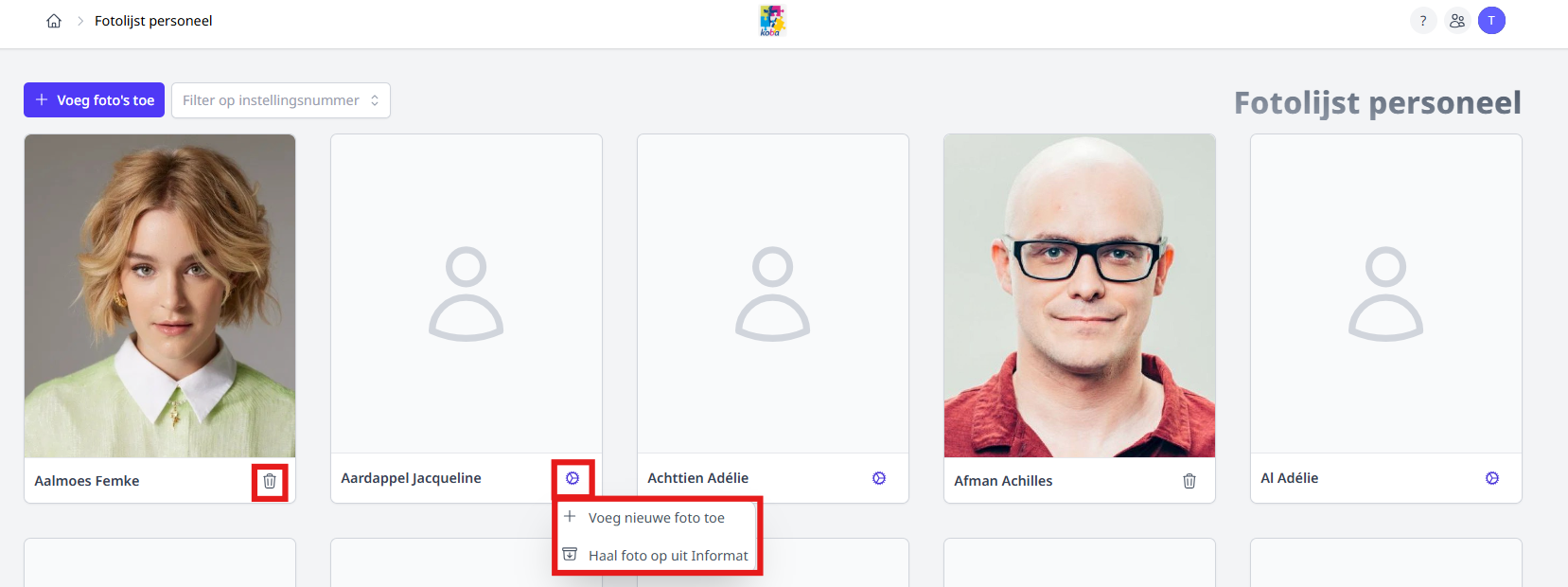Go to home via house icon
Viewport: 1568px width, 587px height.
[54, 21]
